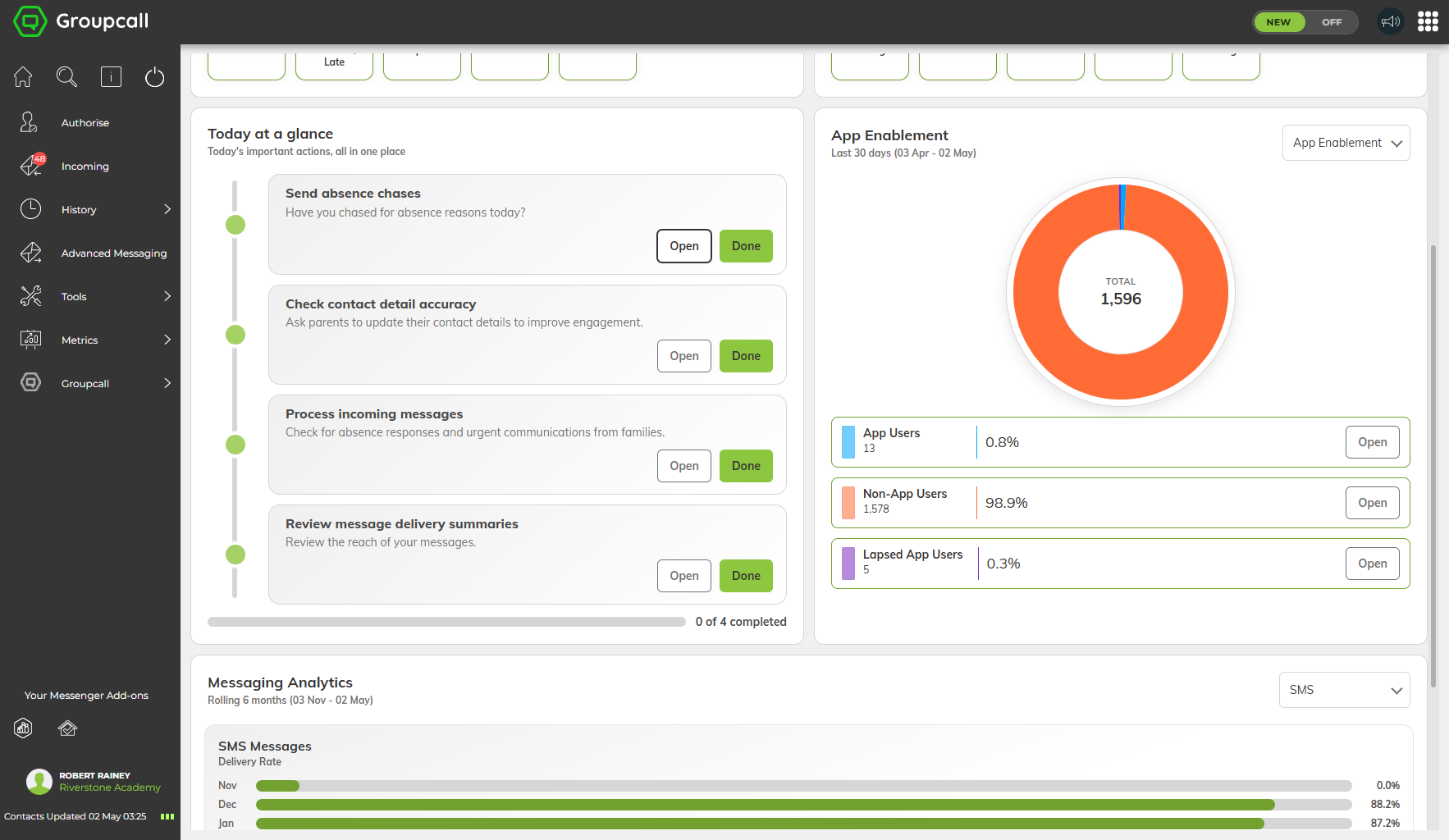Go to Home via house icon
This screenshot has width=1449, height=840.
click(23, 77)
